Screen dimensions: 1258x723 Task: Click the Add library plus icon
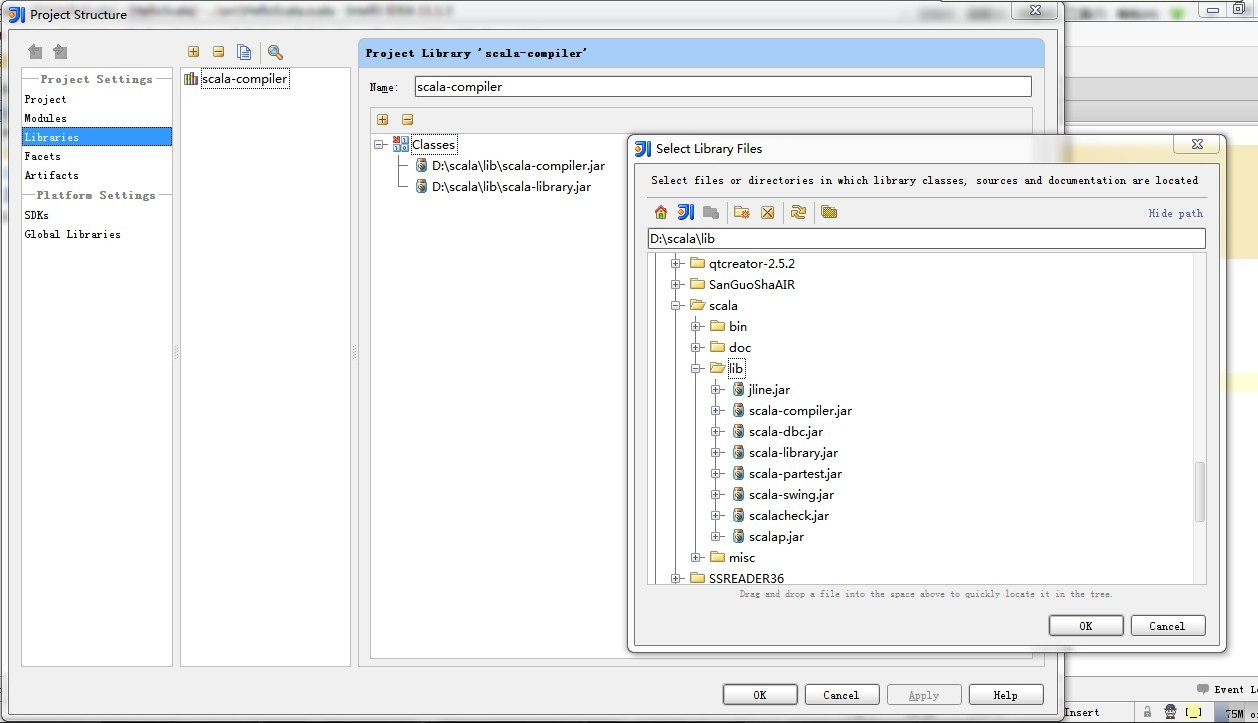(193, 52)
